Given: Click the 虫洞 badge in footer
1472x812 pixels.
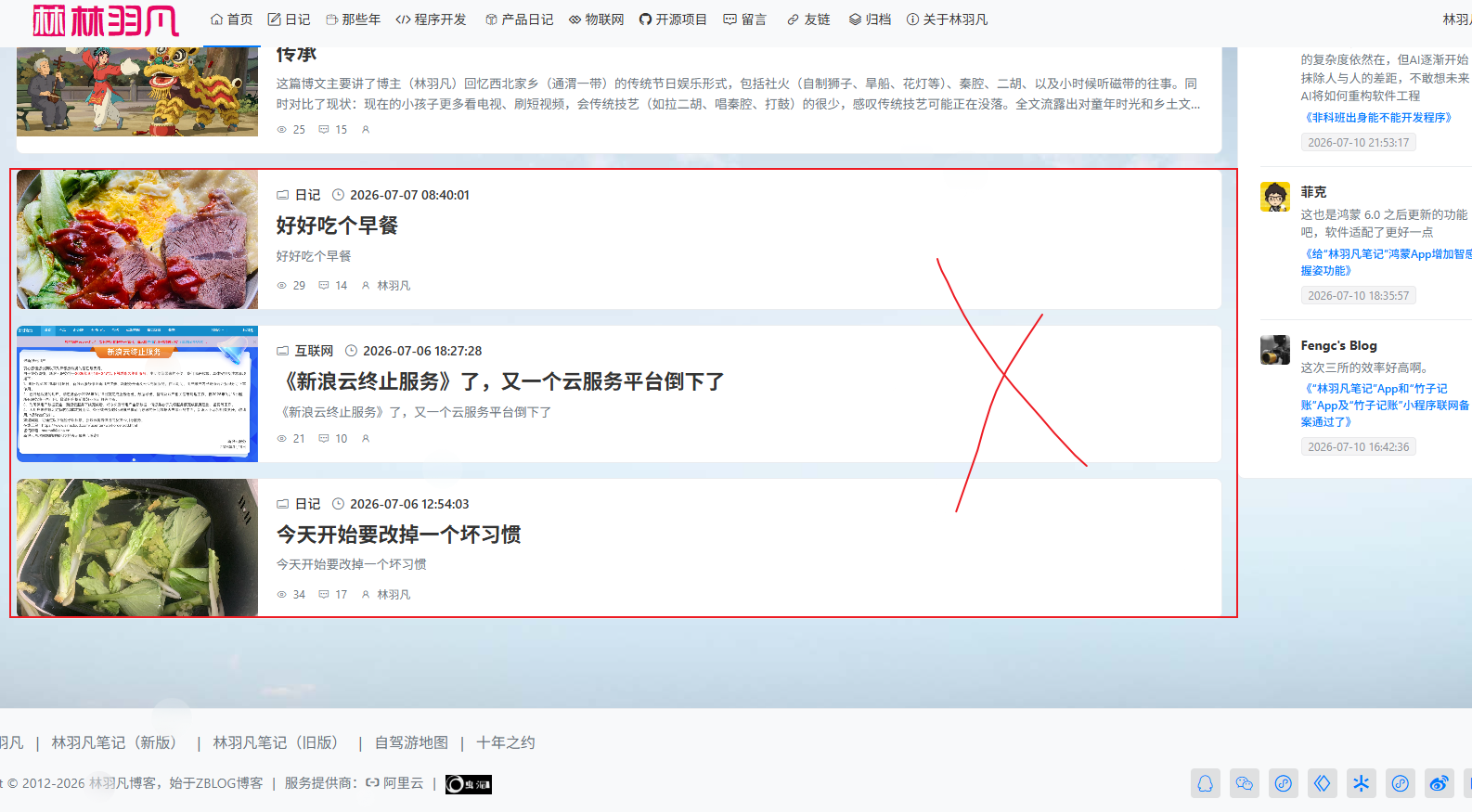Looking at the screenshot, I should [469, 784].
